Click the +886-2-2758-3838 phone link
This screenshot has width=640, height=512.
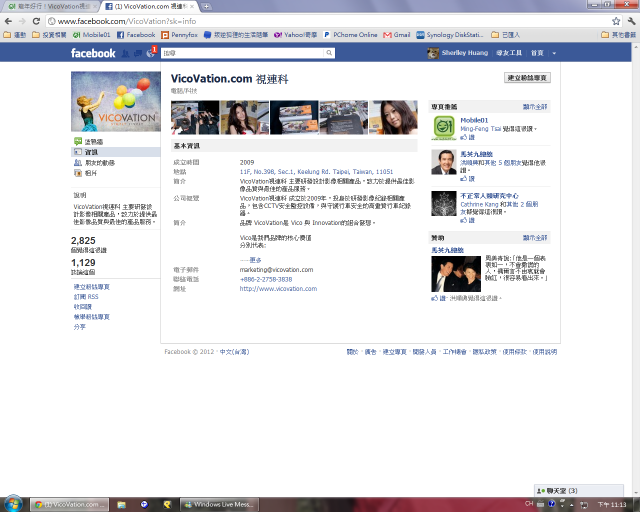[266, 280]
